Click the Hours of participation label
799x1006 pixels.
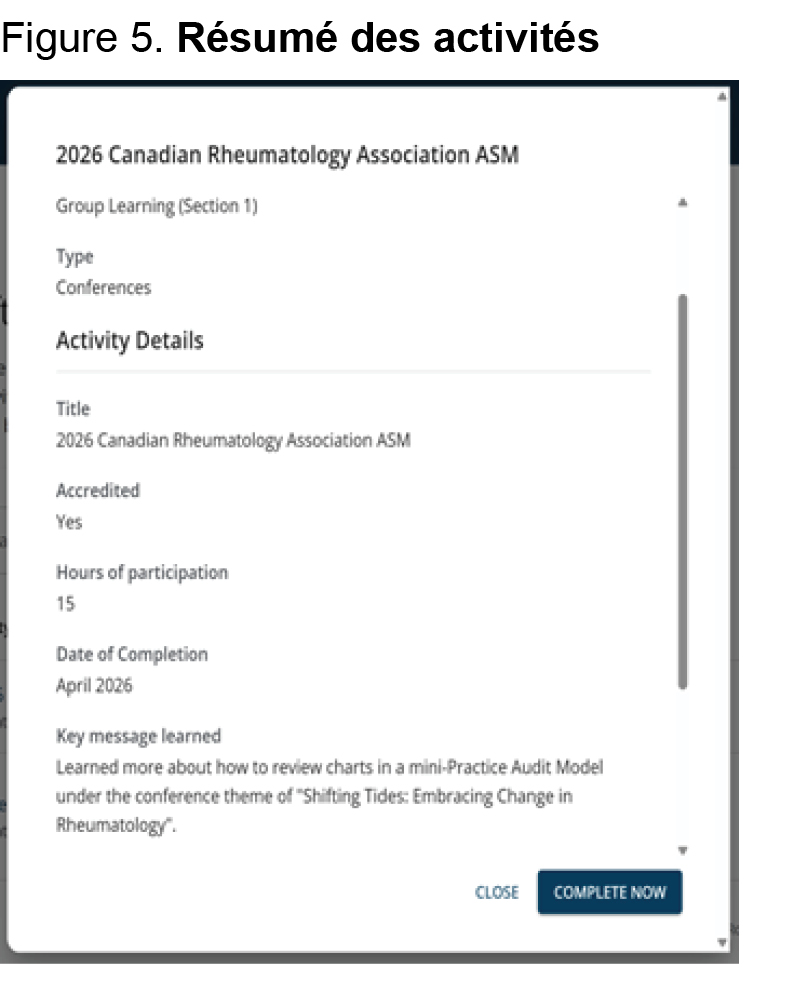coord(142,572)
